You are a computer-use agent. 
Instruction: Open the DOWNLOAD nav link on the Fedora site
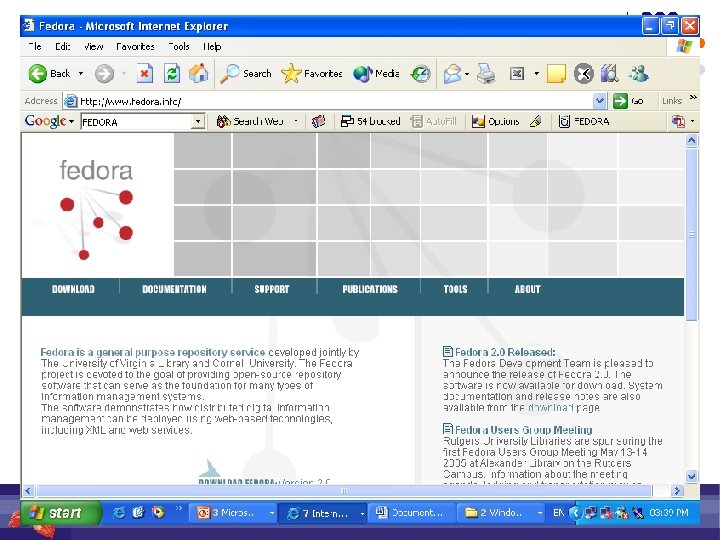(x=73, y=289)
